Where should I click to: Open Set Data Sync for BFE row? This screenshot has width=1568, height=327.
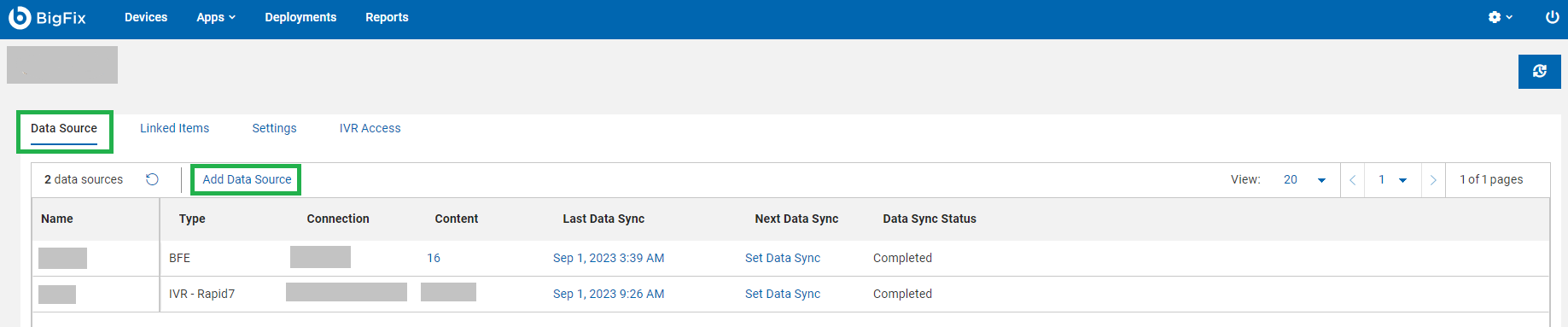[783, 258]
